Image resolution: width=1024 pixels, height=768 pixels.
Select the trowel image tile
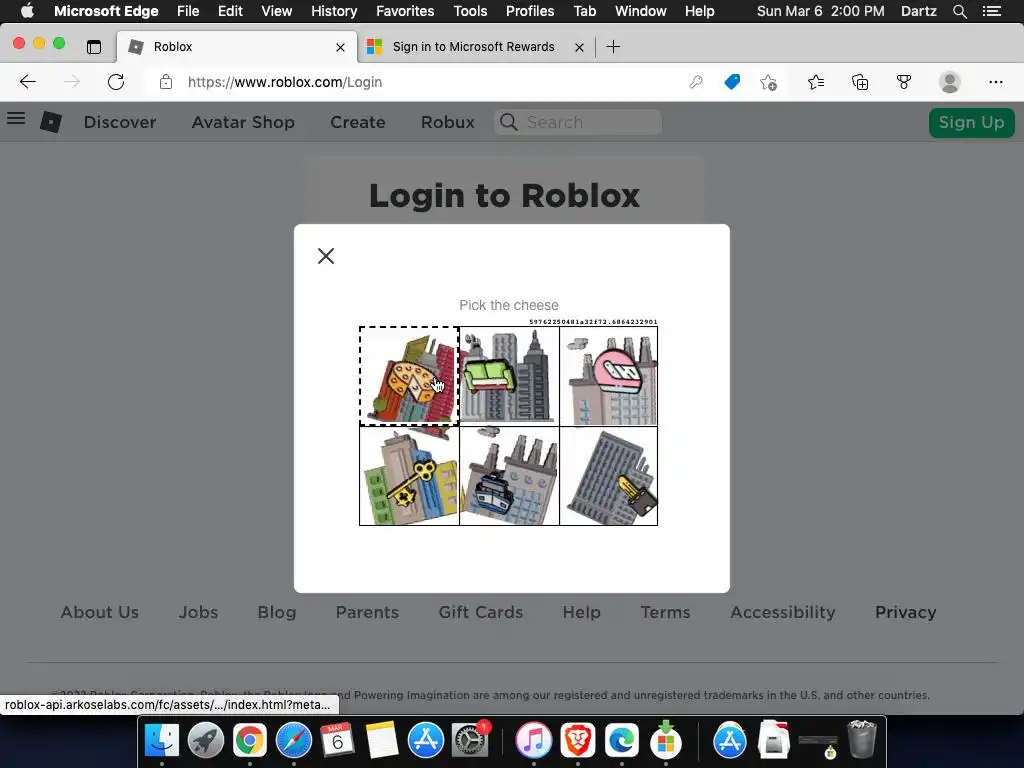[609, 476]
